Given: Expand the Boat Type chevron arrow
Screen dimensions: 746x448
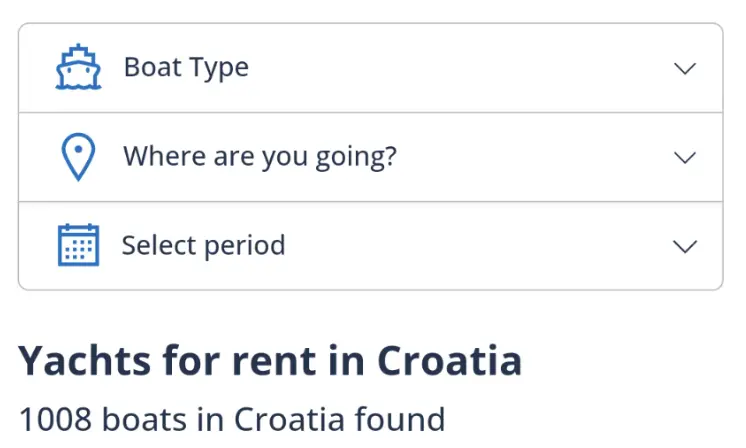Looking at the screenshot, I should tap(684, 68).
